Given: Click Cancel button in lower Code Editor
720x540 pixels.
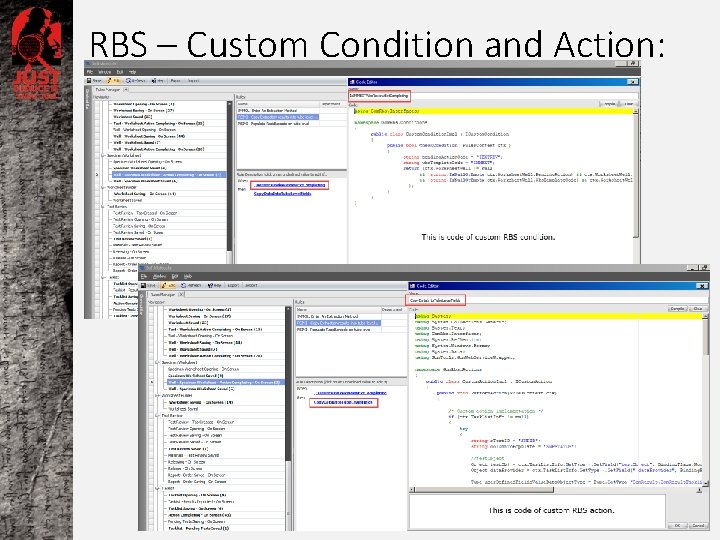Looking at the screenshot, I should tap(698, 525).
